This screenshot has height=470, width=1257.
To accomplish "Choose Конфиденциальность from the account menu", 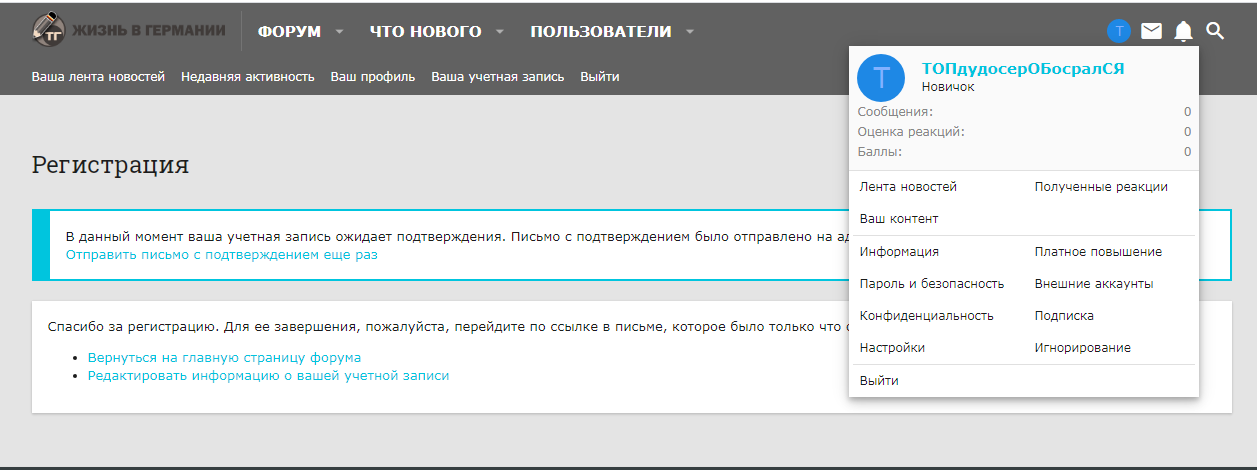I will [926, 316].
